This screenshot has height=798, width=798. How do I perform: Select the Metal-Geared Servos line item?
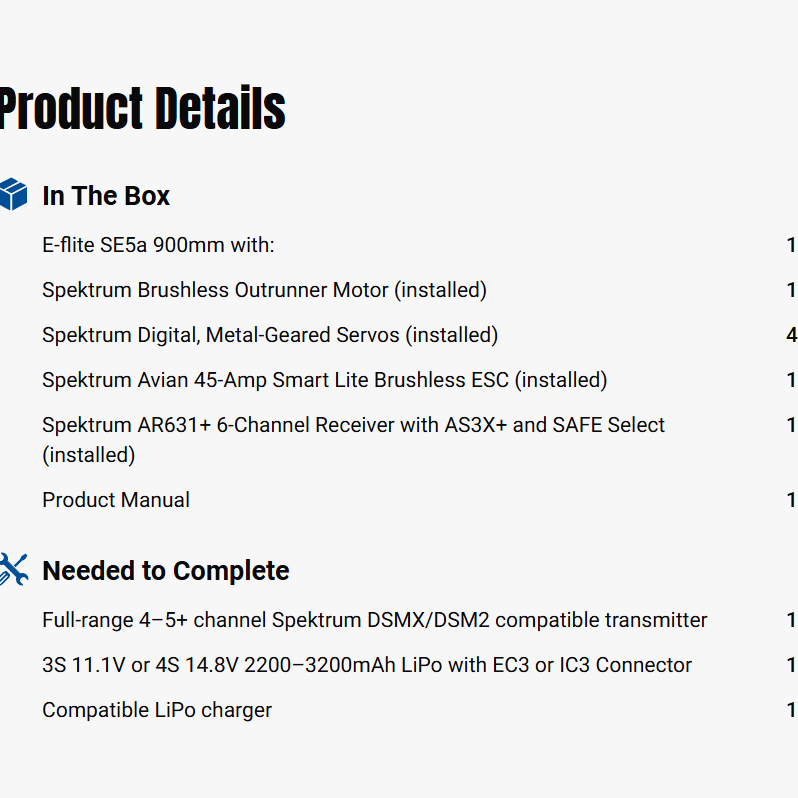(270, 335)
